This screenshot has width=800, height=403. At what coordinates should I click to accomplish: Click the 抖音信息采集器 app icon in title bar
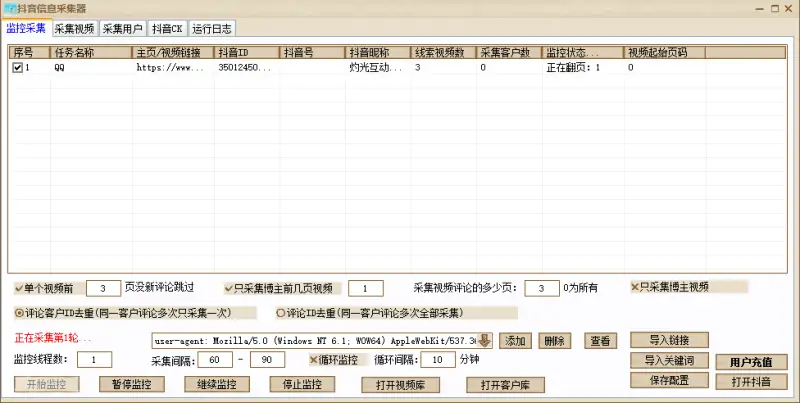click(x=10, y=8)
